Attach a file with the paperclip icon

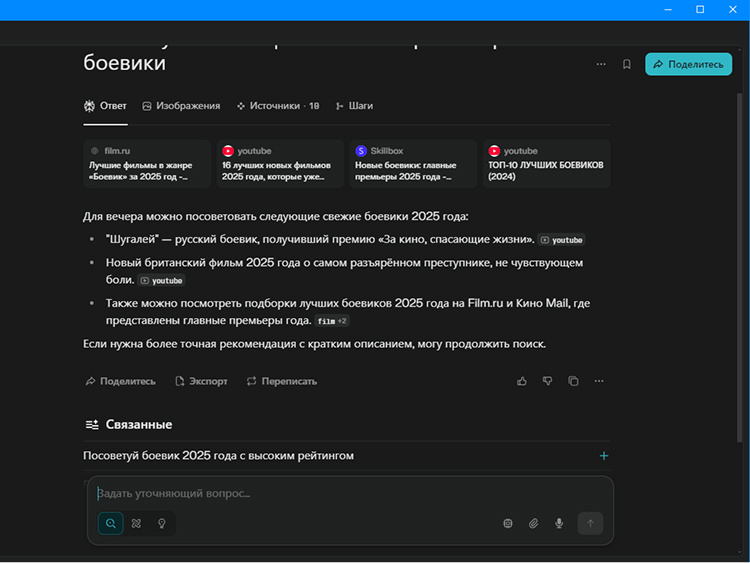[533, 523]
